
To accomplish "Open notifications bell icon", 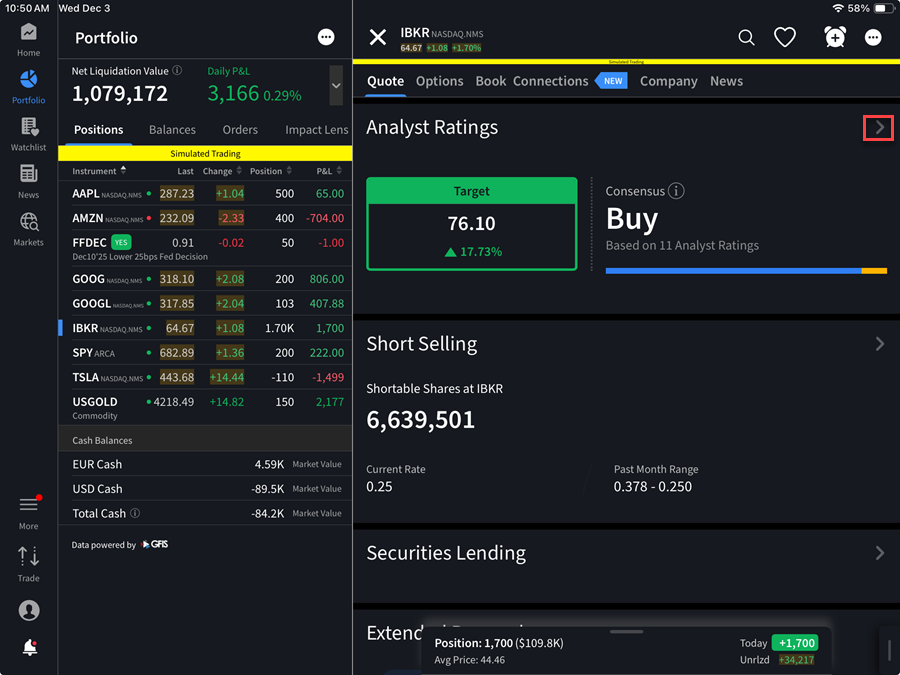I will pyautogui.click(x=29, y=648).
